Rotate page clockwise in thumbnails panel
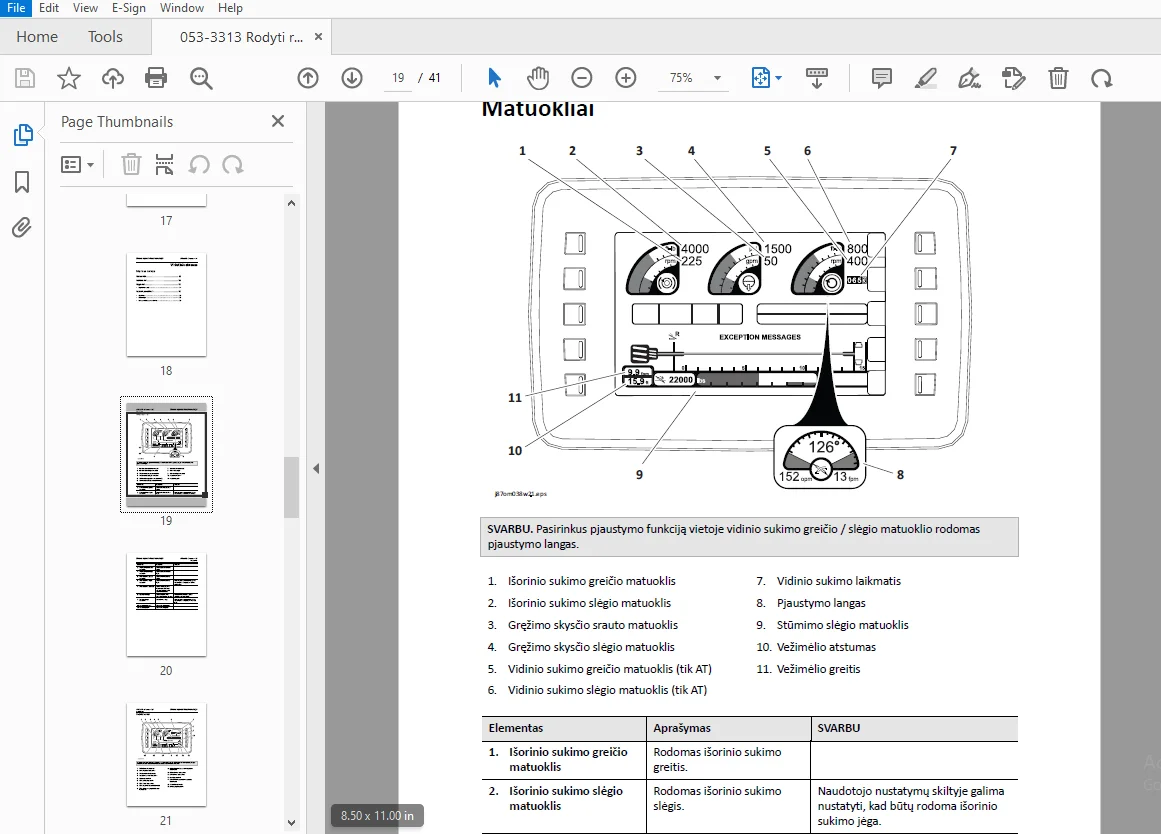 (232, 164)
